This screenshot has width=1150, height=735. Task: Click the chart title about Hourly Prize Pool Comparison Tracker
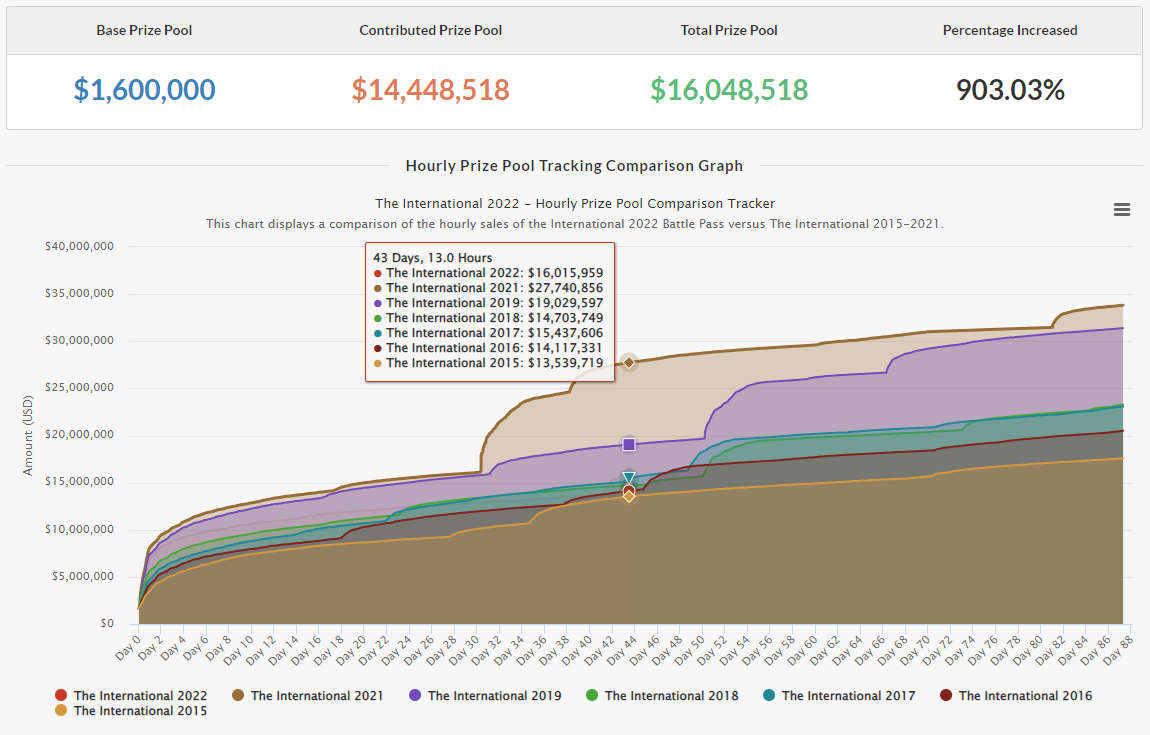[575, 203]
